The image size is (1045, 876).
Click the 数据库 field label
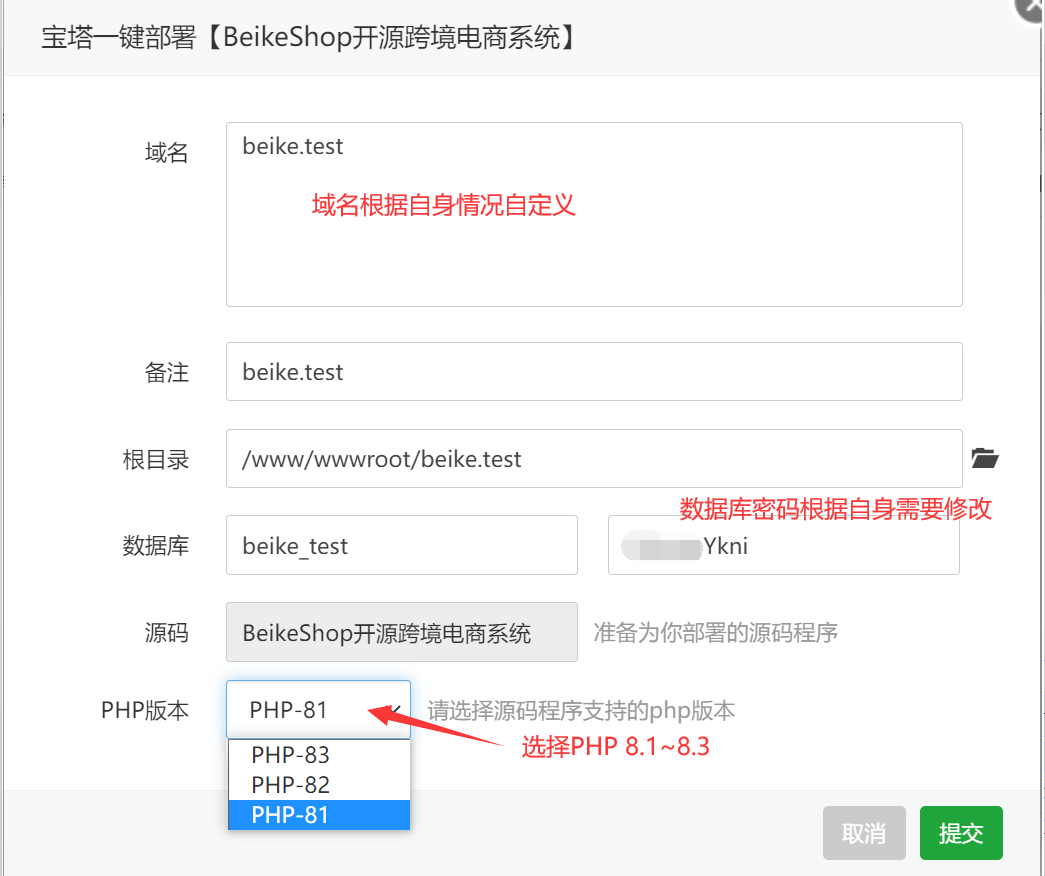(156, 546)
